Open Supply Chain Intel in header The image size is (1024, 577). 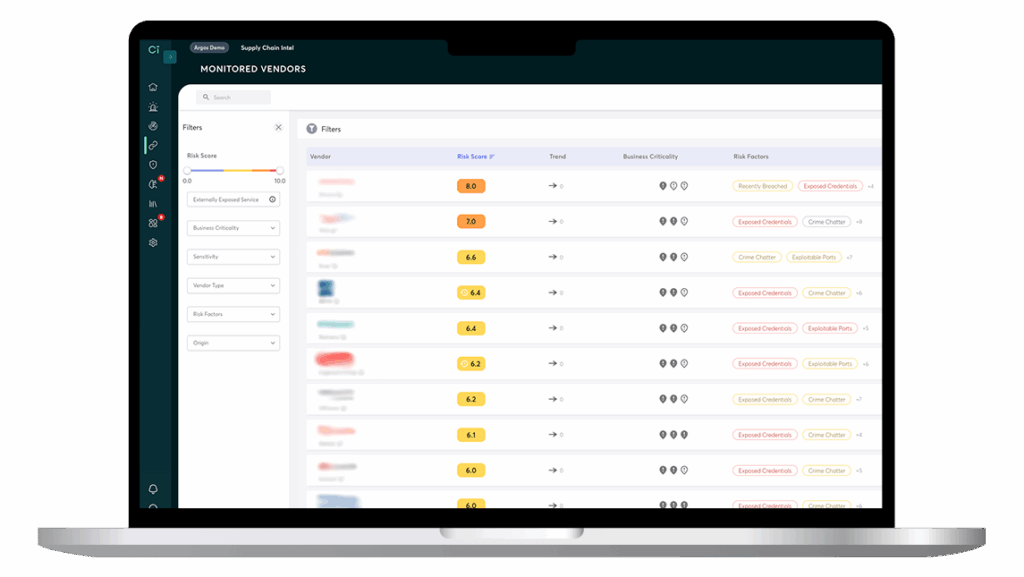click(x=267, y=48)
